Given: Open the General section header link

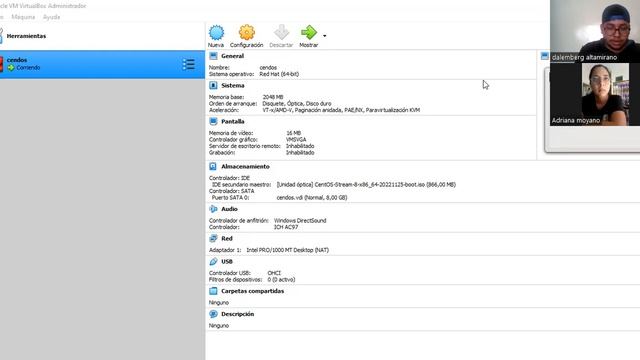Looking at the screenshot, I should pyautogui.click(x=232, y=56).
